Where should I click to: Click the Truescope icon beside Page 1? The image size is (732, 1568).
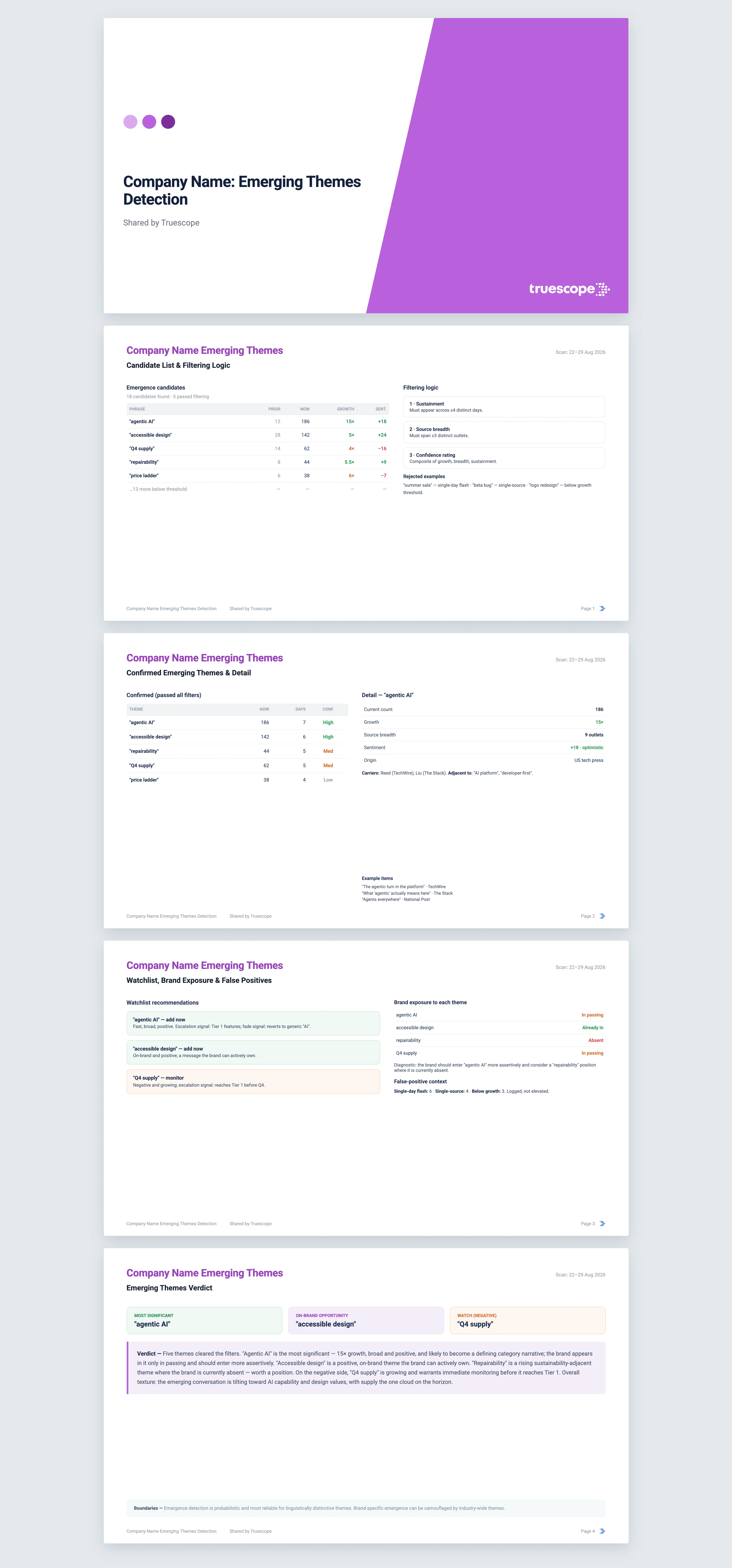pos(602,609)
